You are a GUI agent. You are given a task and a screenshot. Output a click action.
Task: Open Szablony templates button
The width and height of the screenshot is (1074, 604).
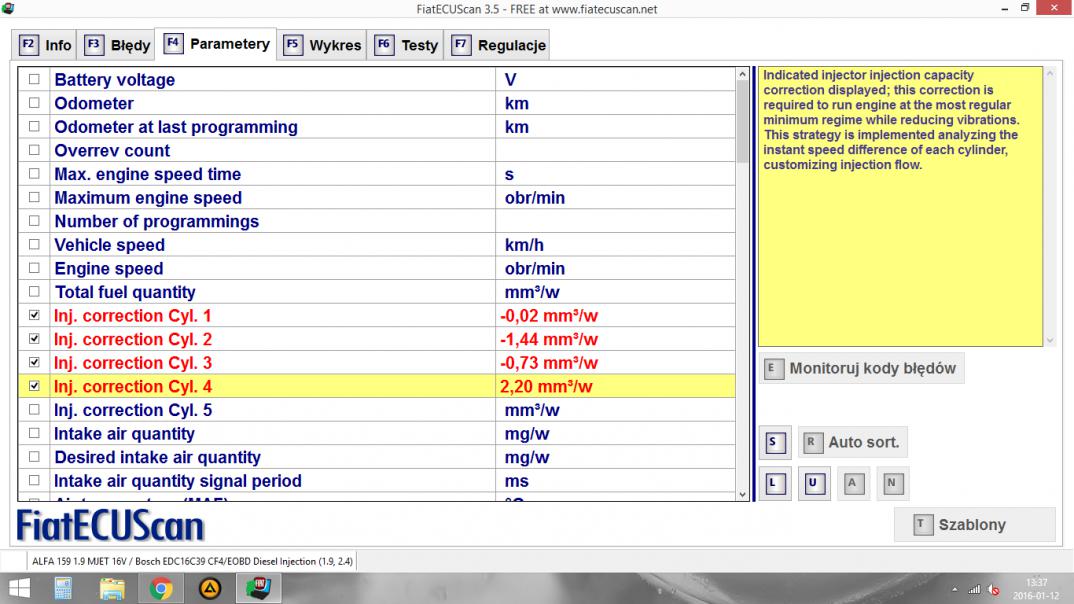(x=974, y=525)
